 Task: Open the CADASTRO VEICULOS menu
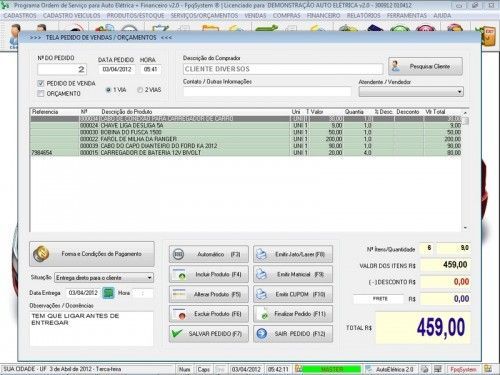(71, 16)
